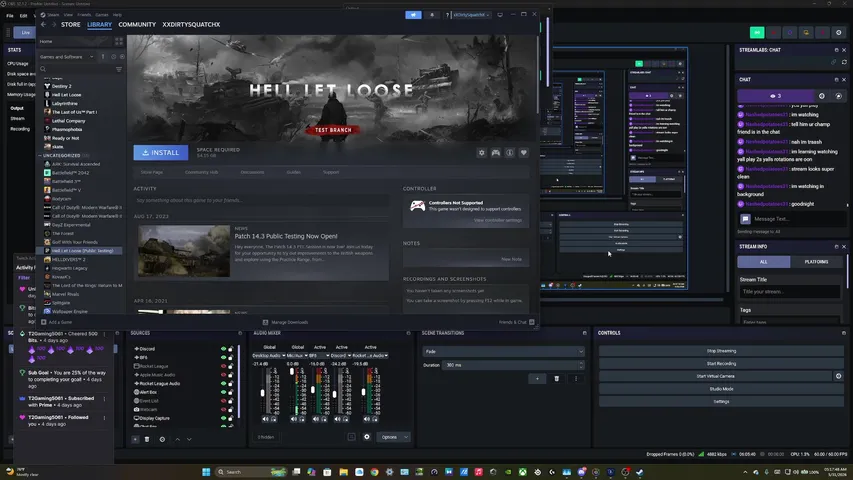Open library advanced filter icon
Image resolution: width=853 pixels, height=480 pixels.
(119, 69)
